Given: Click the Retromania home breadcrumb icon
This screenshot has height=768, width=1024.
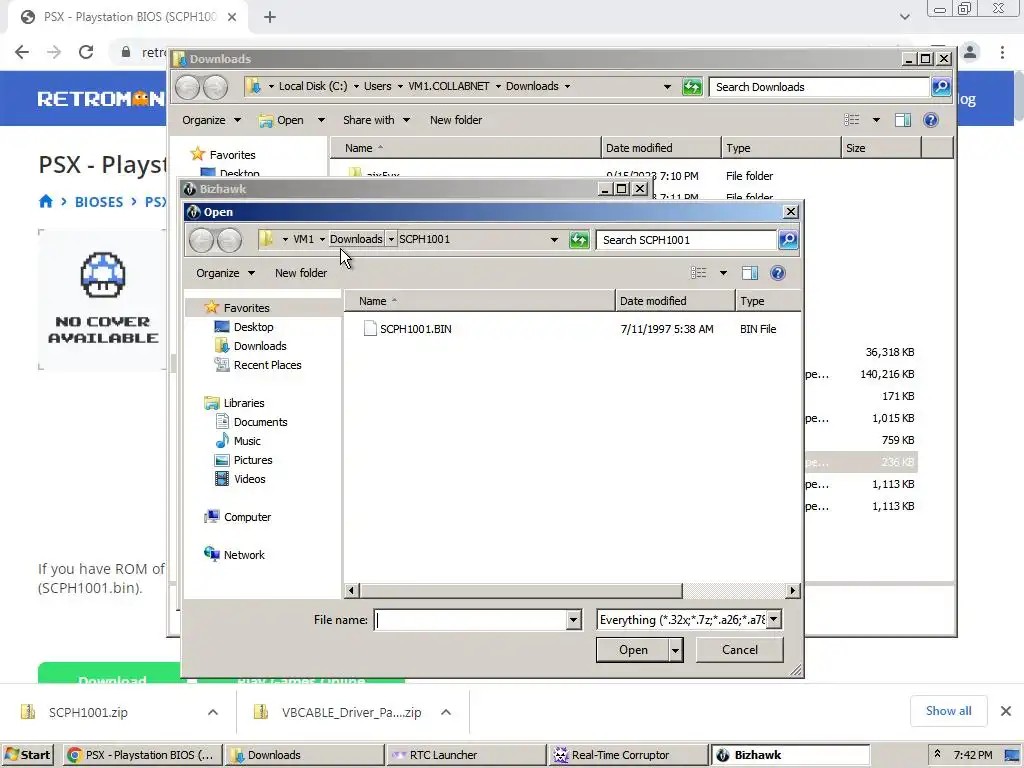Looking at the screenshot, I should [x=46, y=201].
